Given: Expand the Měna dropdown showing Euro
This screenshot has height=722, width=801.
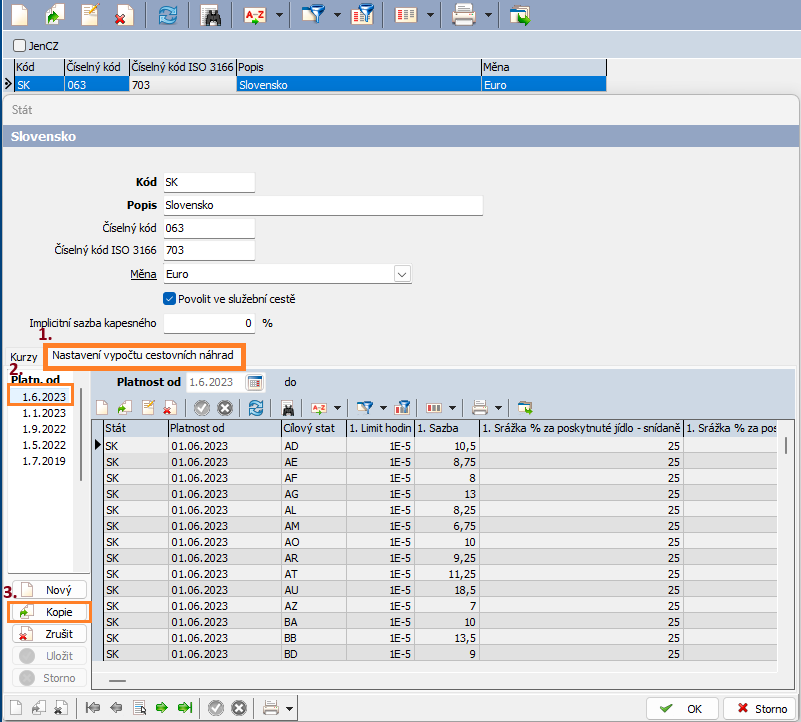Looking at the screenshot, I should point(402,274).
